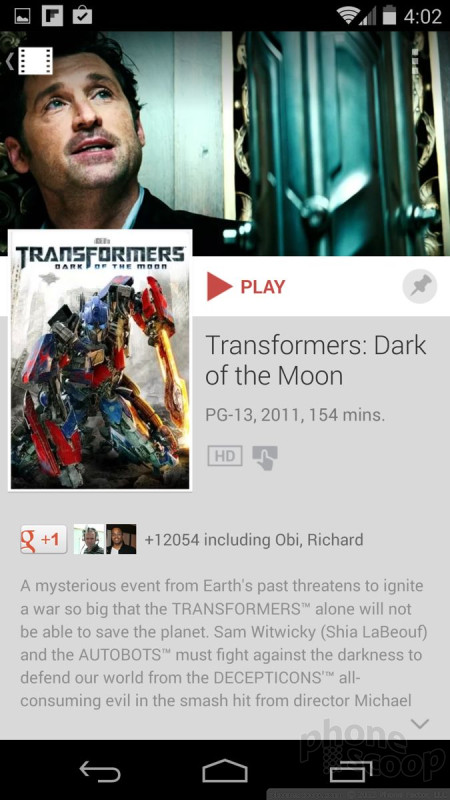Screen dimensions: 450x800
Task: Tap the touch-enabled info card icon
Action: [265, 457]
